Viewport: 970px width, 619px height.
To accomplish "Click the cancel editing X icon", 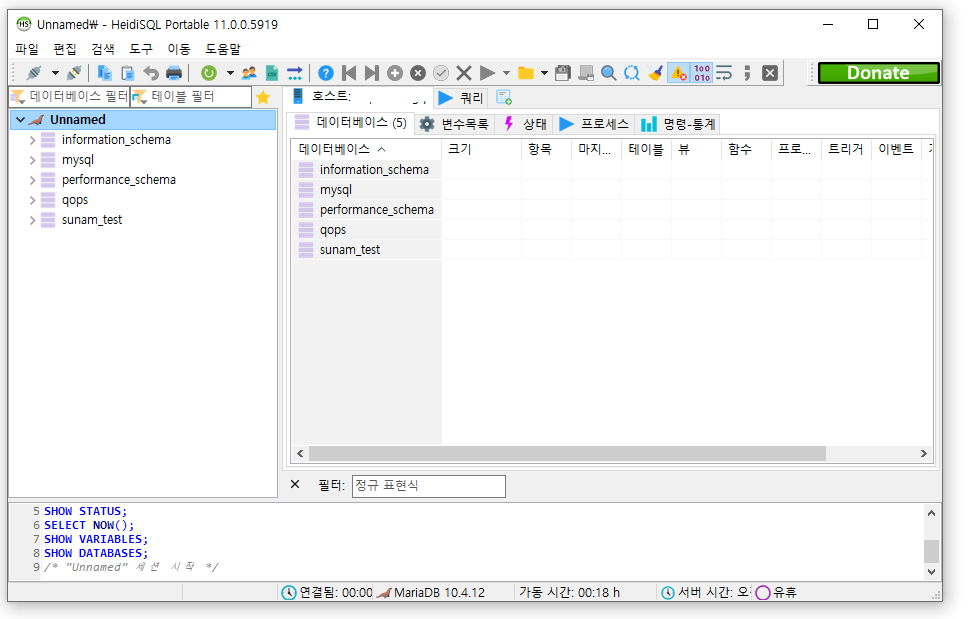I will 464,73.
